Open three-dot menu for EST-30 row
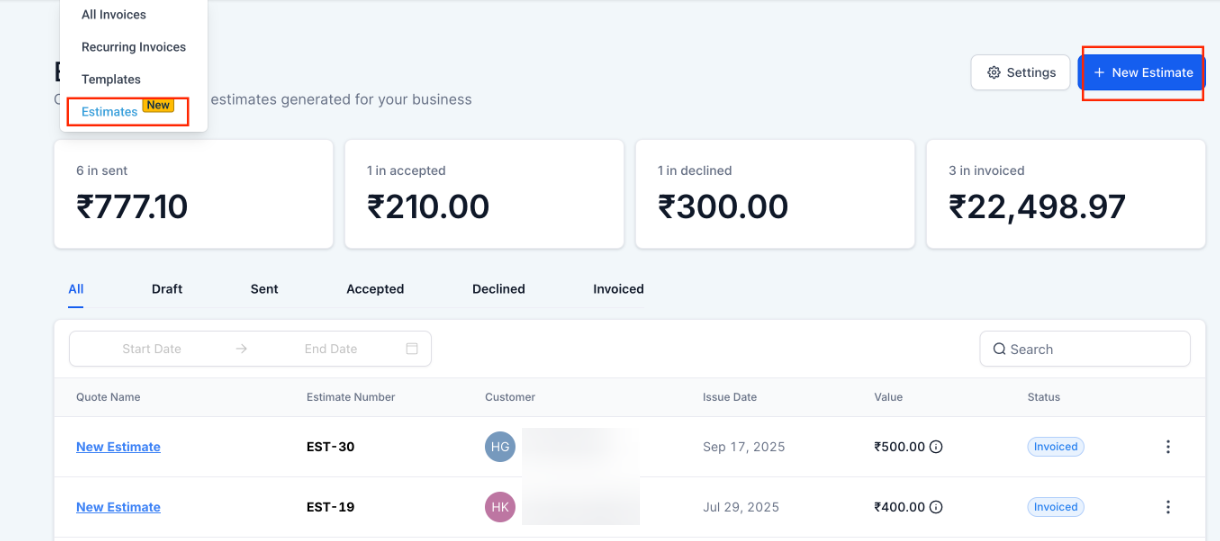Viewport: 1220px width, 541px height. [1168, 447]
